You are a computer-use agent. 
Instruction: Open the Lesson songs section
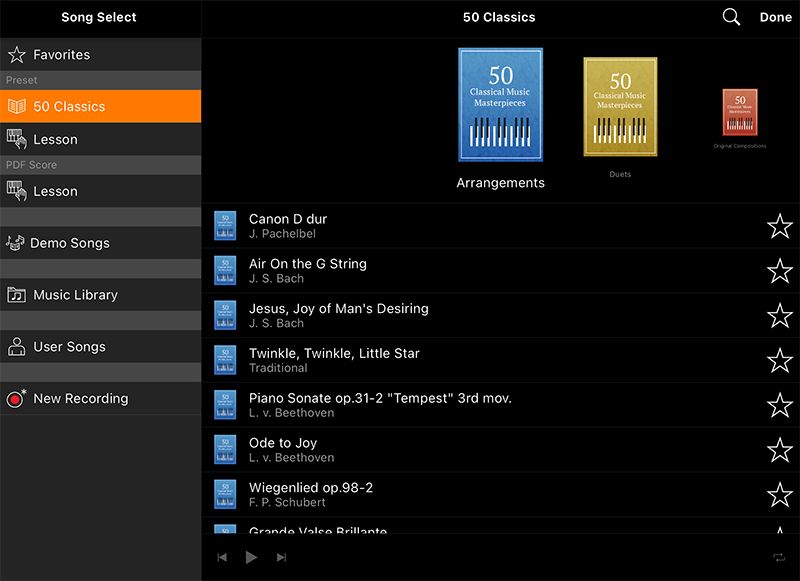[x=60, y=140]
